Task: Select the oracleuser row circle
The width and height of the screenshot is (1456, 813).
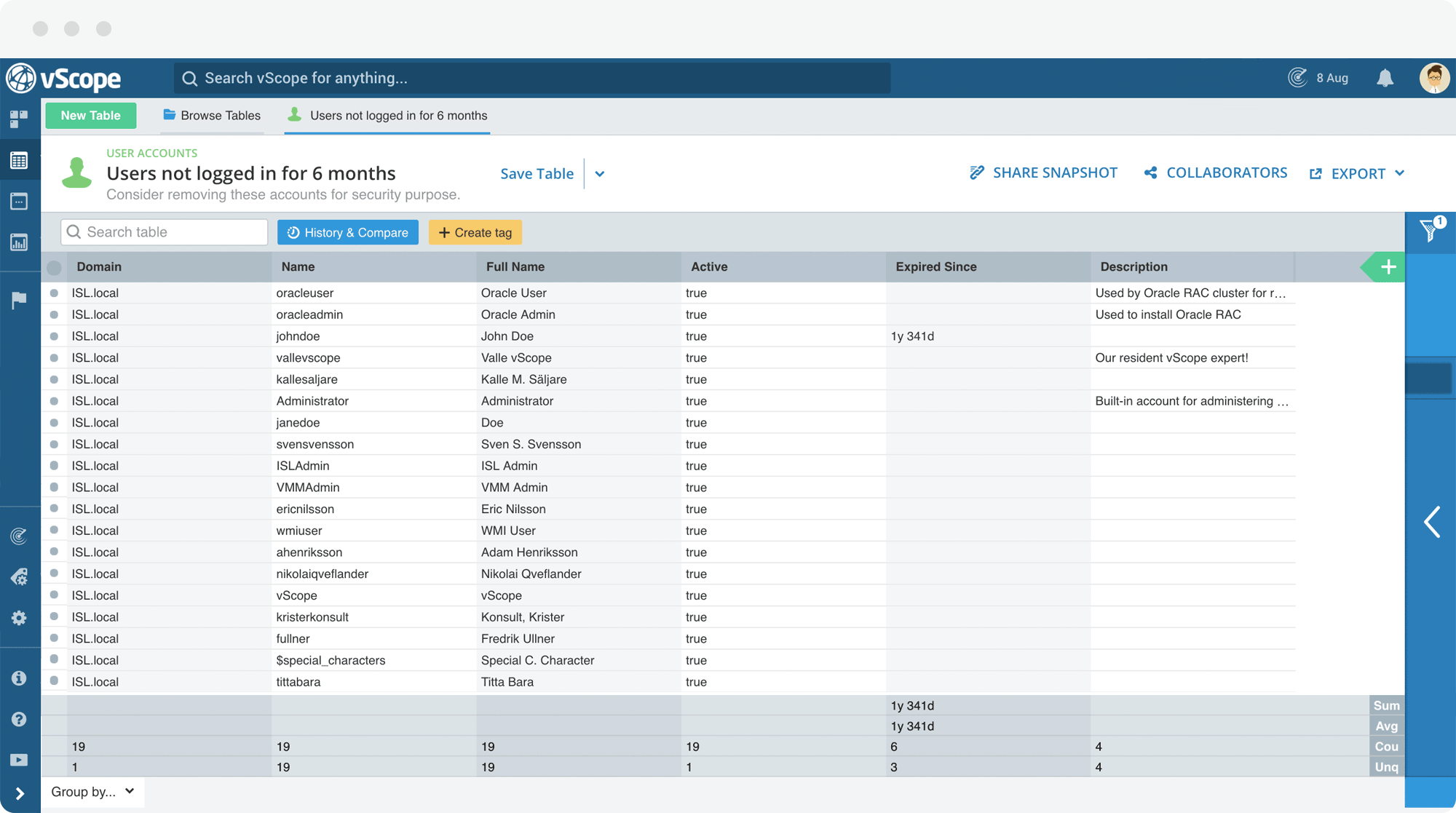Action: [54, 293]
